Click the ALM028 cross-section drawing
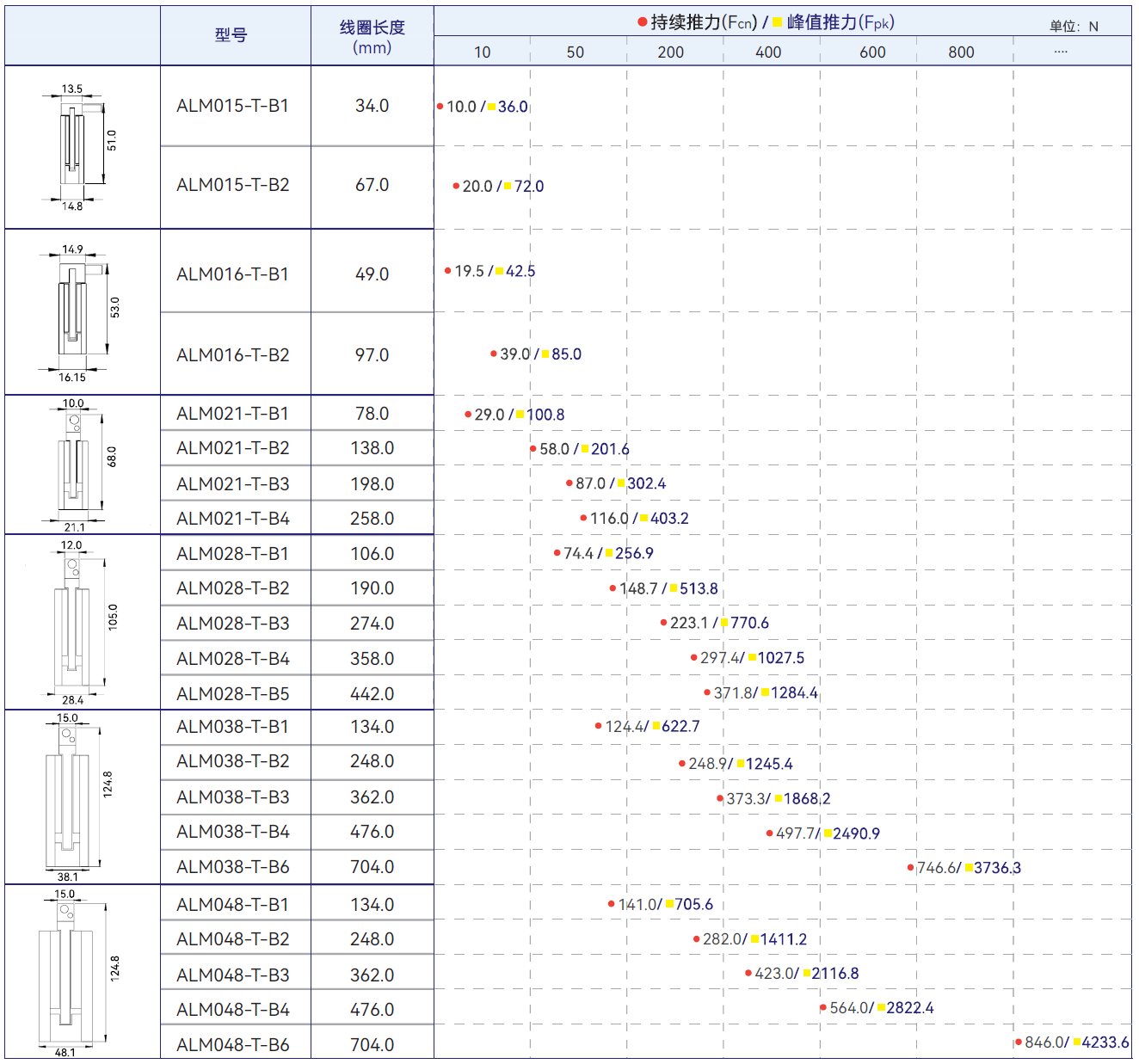This screenshot has height=1064, width=1139. (x=75, y=622)
